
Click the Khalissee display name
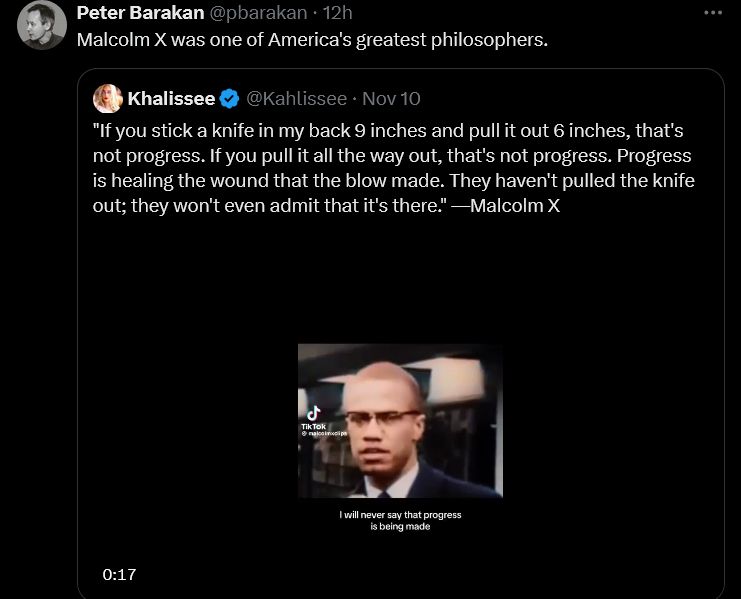point(171,98)
